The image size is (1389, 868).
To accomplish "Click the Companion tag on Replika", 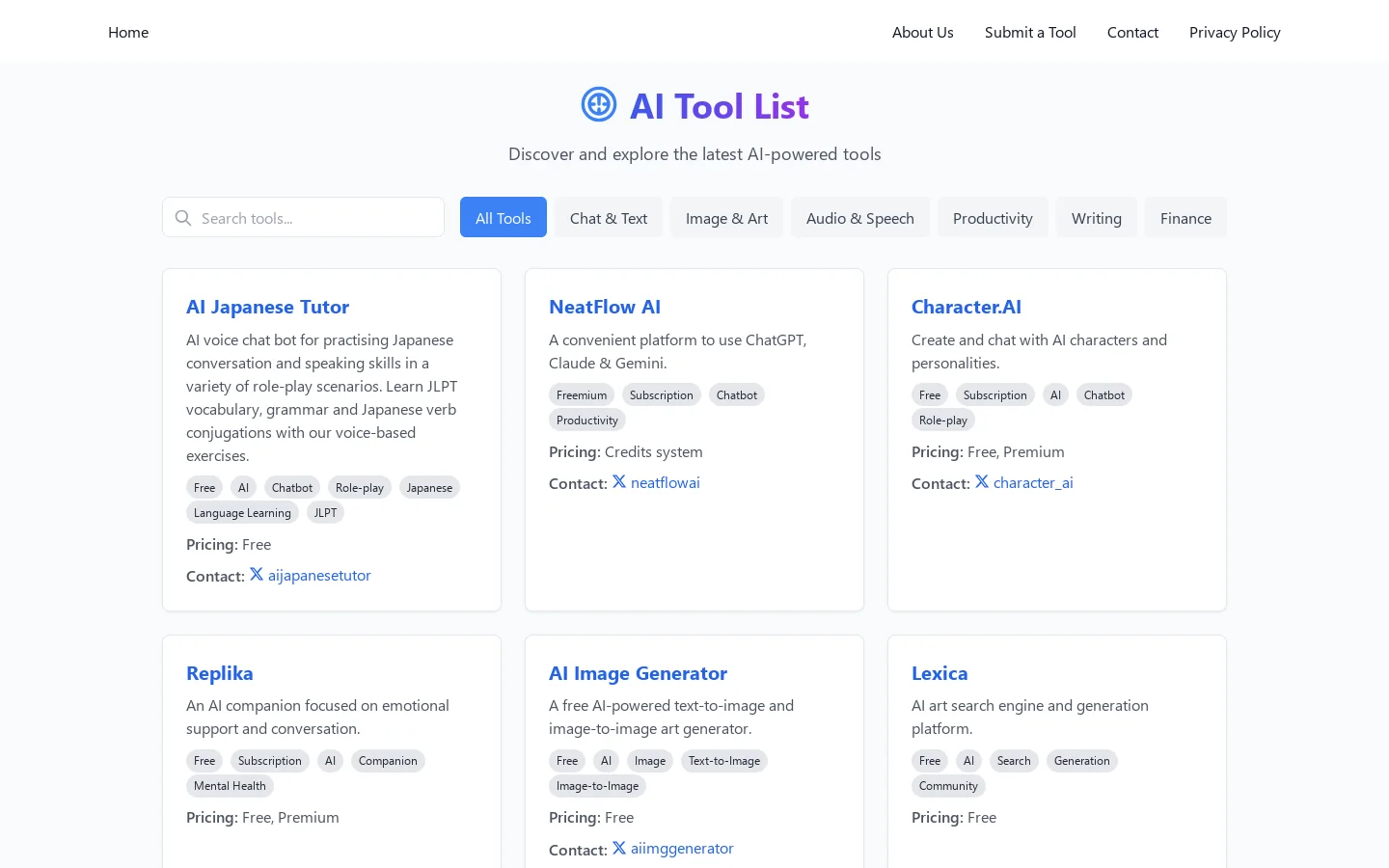I will (x=388, y=761).
